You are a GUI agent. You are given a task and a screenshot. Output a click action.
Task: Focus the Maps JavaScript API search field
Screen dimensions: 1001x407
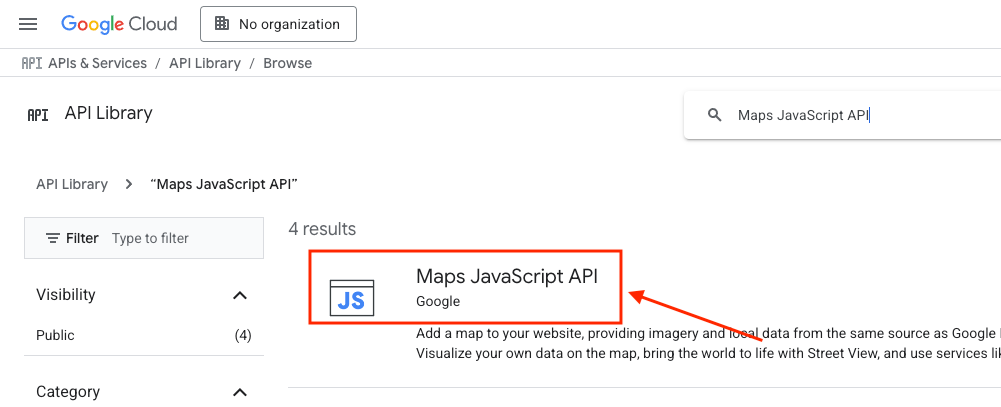click(850, 115)
